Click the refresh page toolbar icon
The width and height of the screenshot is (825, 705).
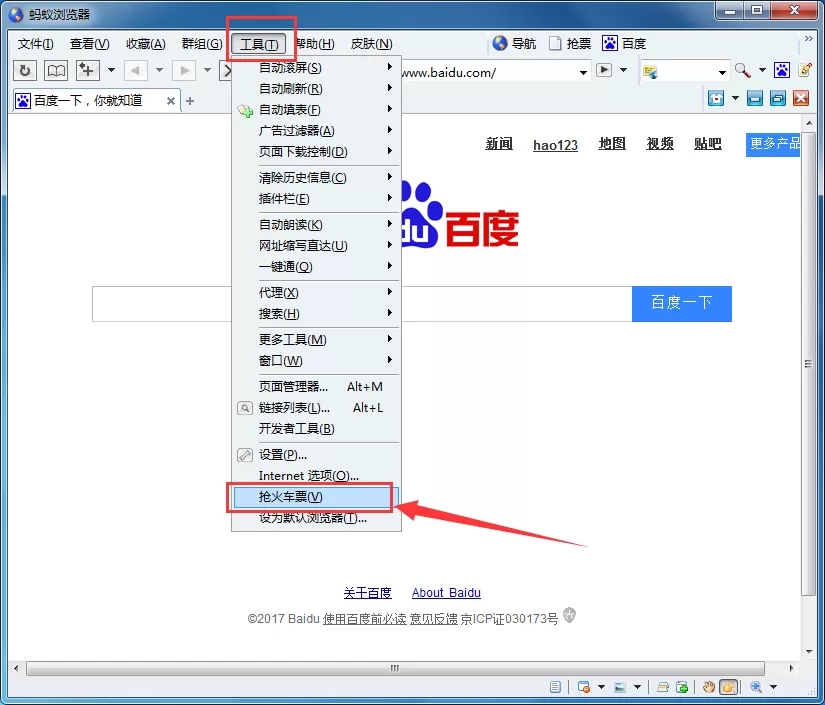pos(24,70)
